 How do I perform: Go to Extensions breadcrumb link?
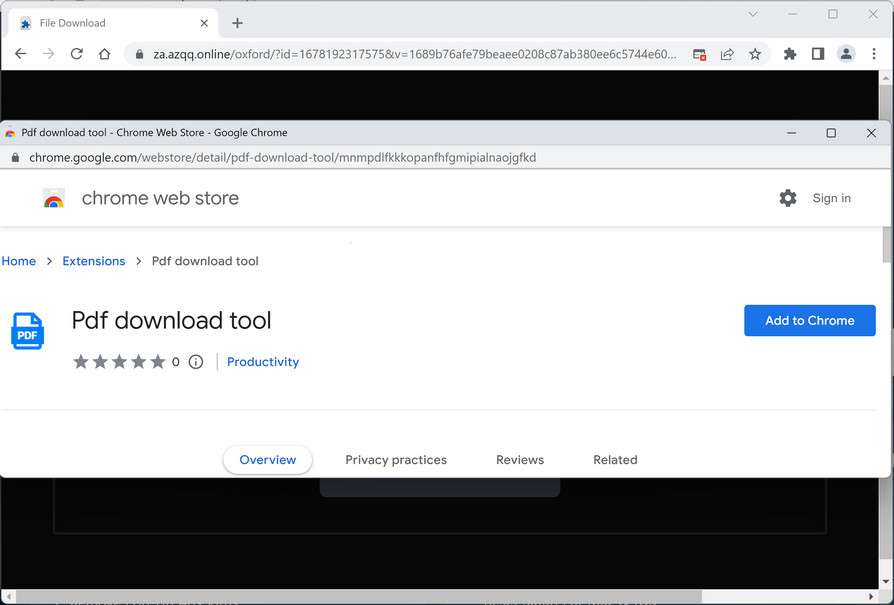(94, 261)
